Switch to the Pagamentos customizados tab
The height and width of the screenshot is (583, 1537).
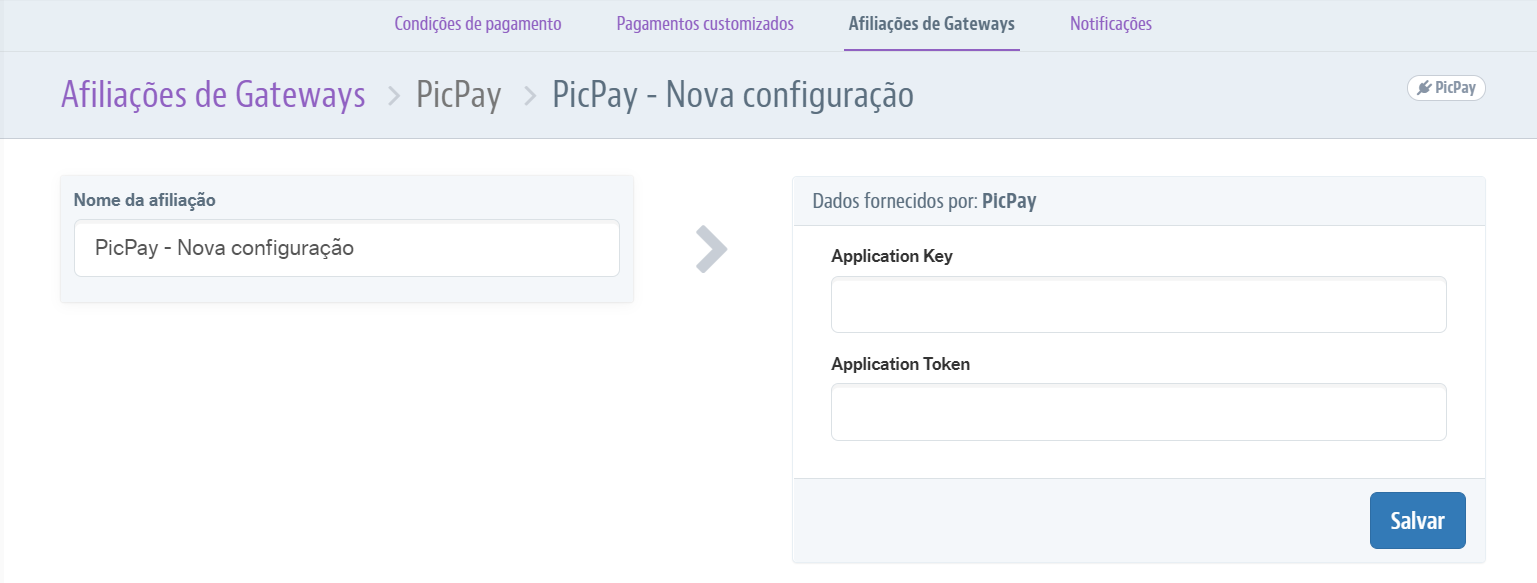705,24
